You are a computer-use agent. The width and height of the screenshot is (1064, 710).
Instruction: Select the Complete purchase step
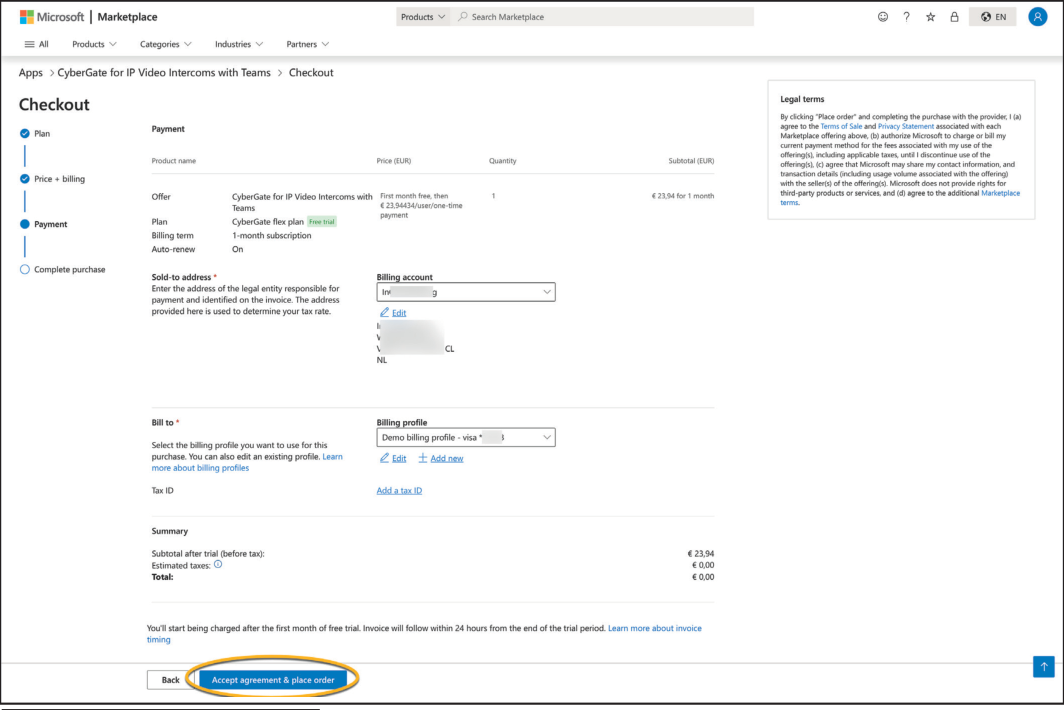tap(69, 269)
